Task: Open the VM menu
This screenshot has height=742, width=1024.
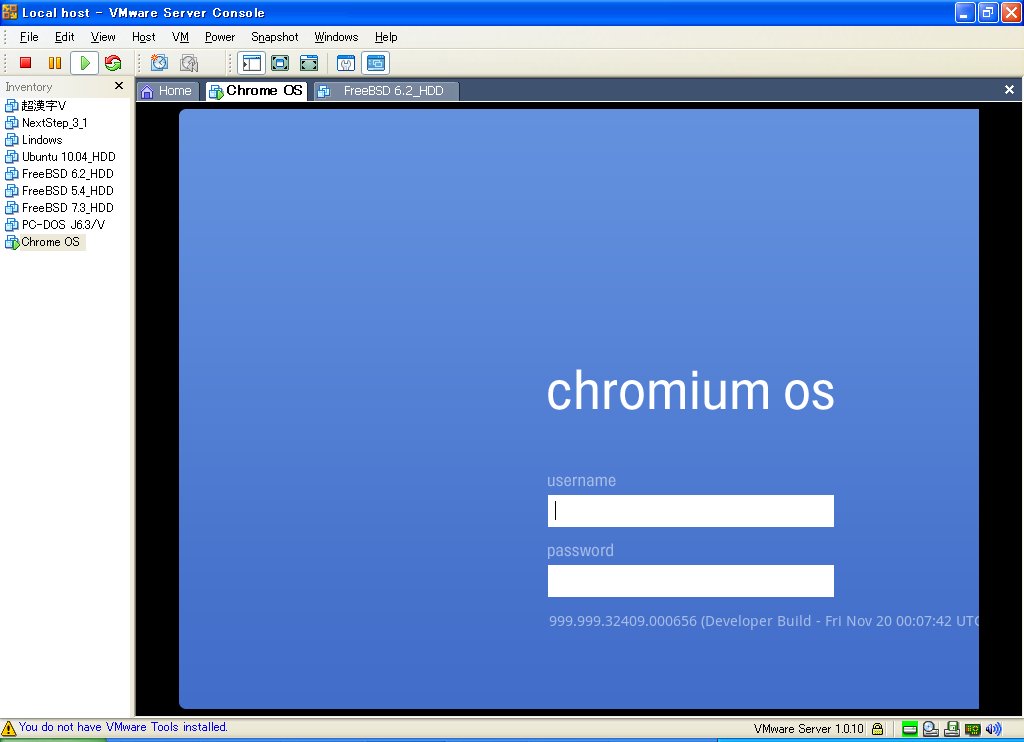Action: point(180,37)
